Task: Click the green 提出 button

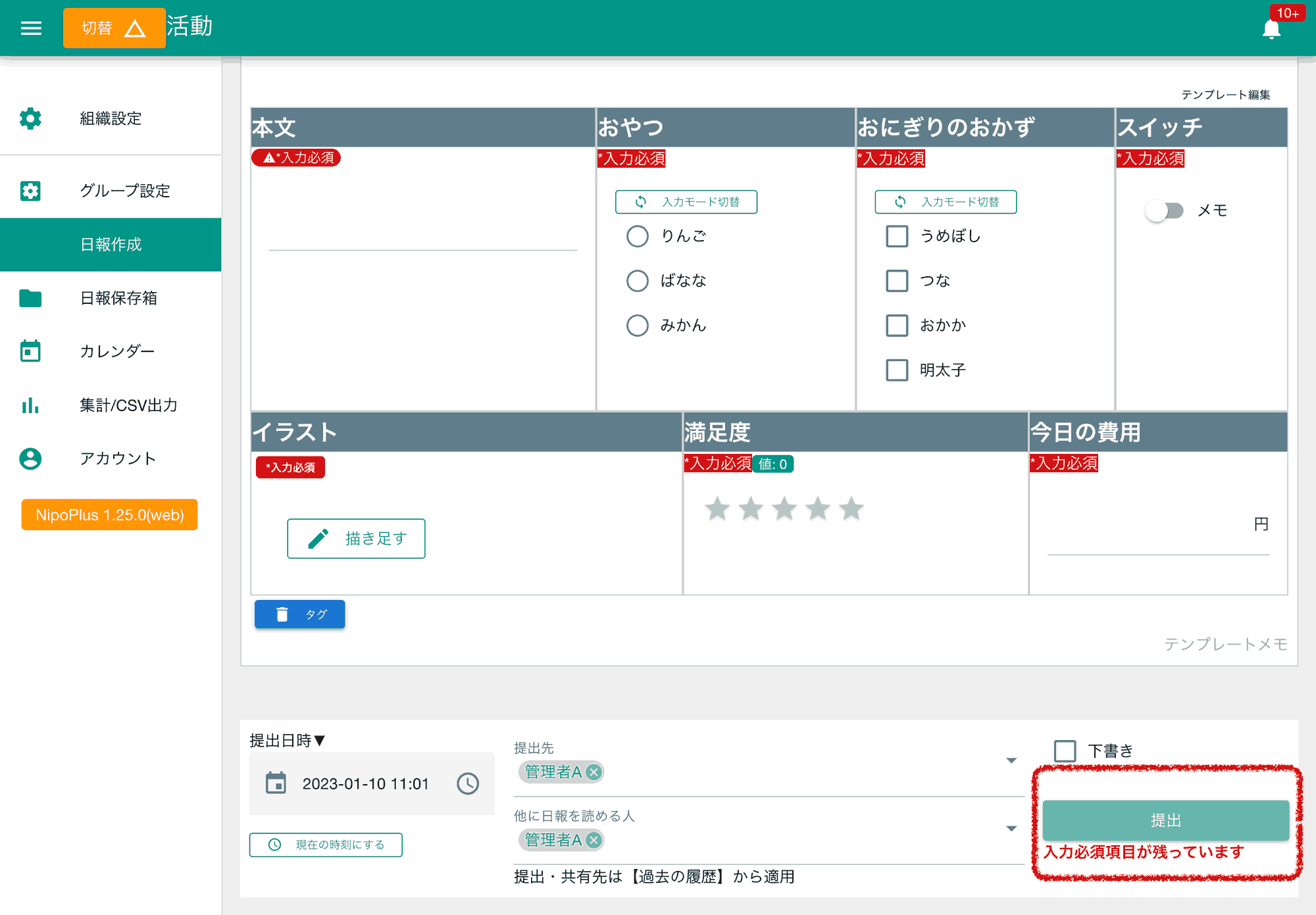Action: 1165,820
